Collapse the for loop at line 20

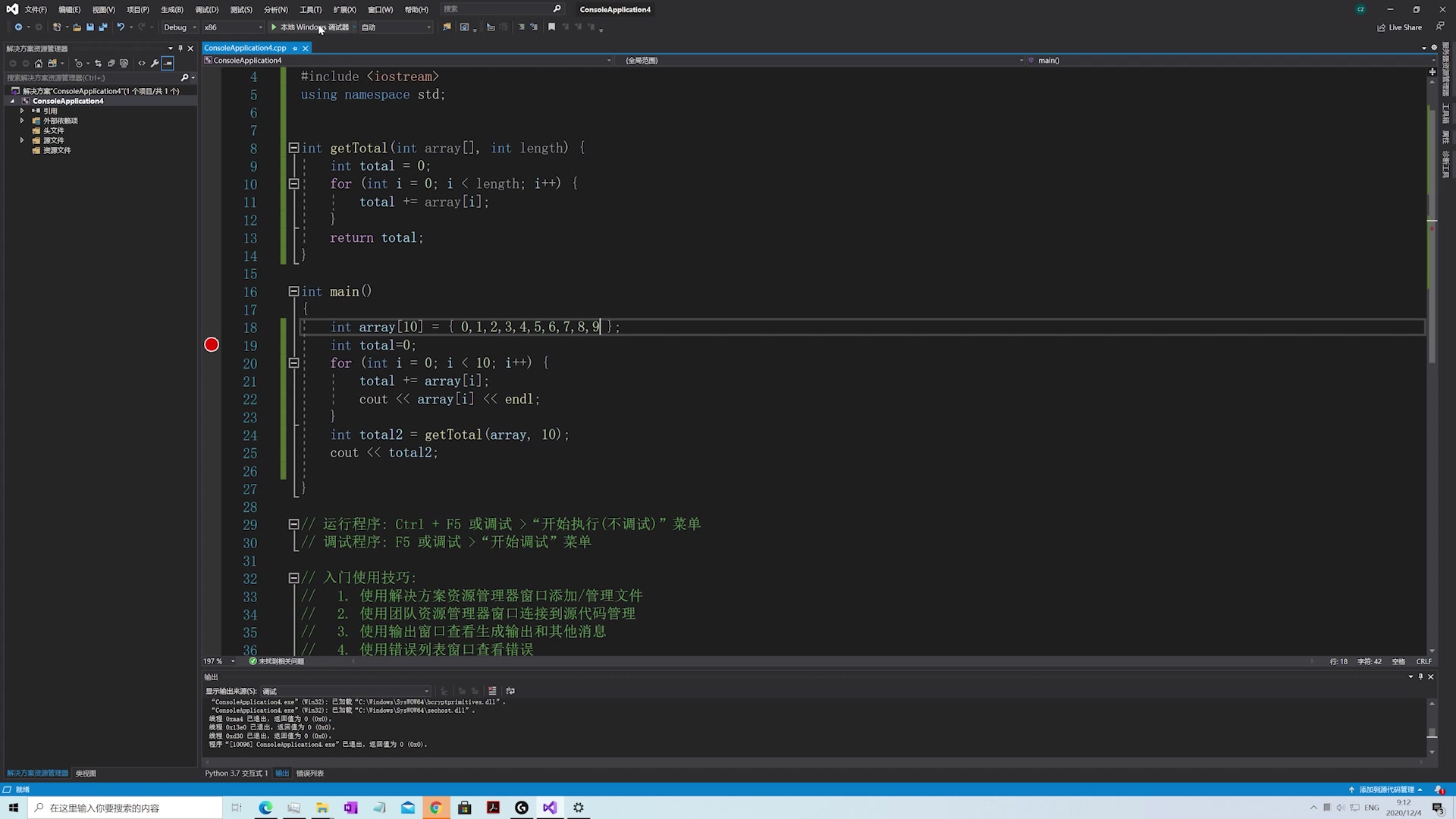293,363
